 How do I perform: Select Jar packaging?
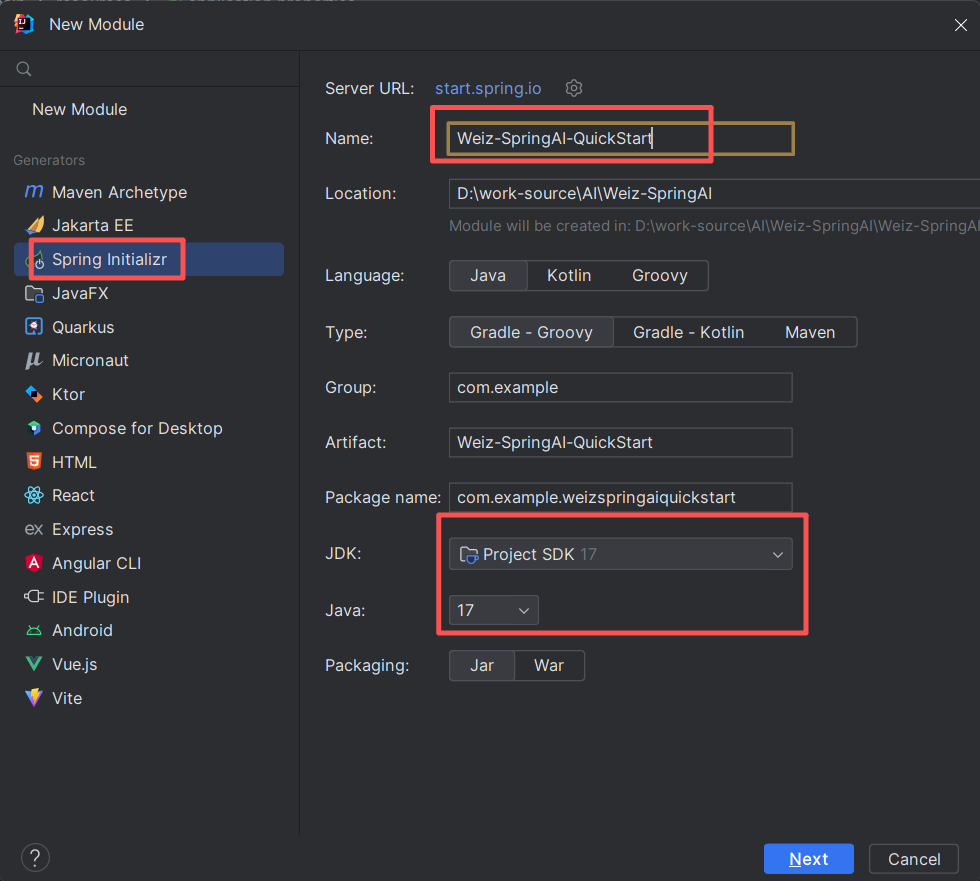tap(482, 665)
